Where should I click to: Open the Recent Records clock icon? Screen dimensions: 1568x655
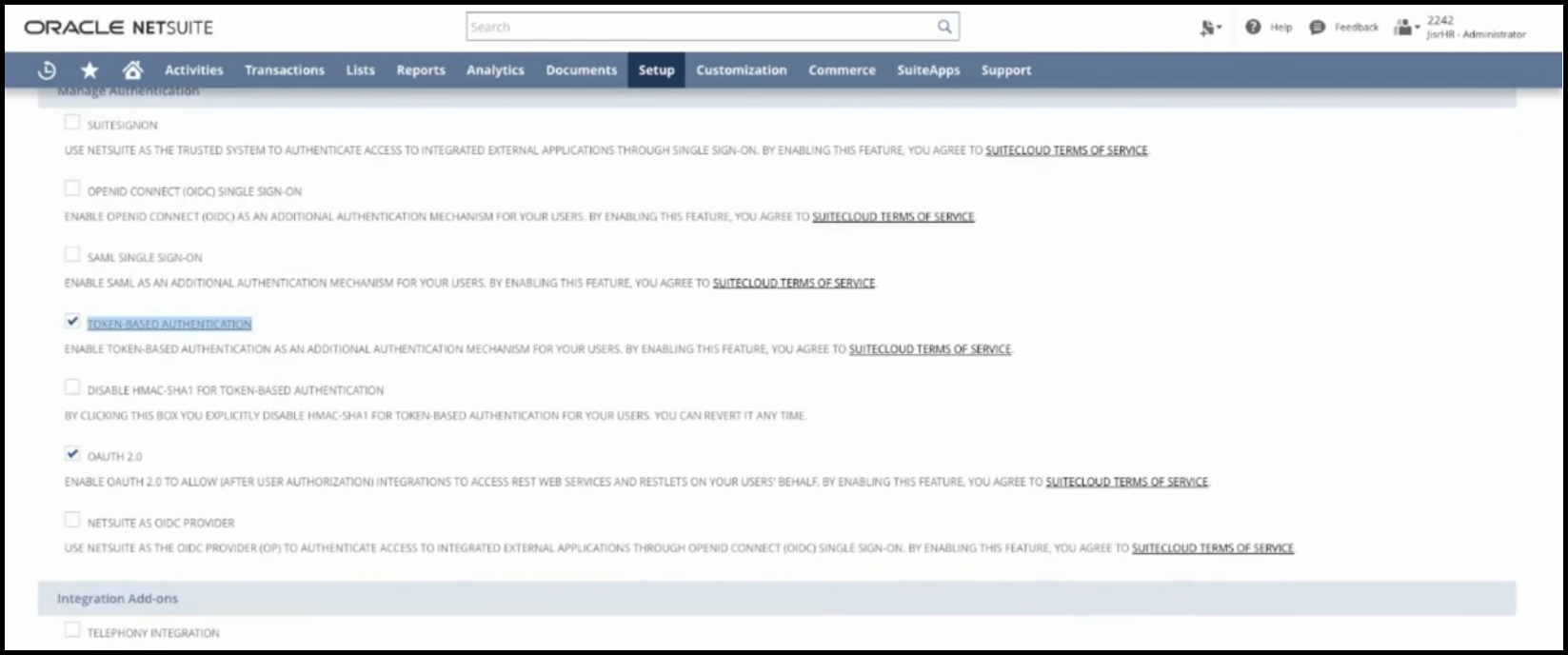click(47, 70)
